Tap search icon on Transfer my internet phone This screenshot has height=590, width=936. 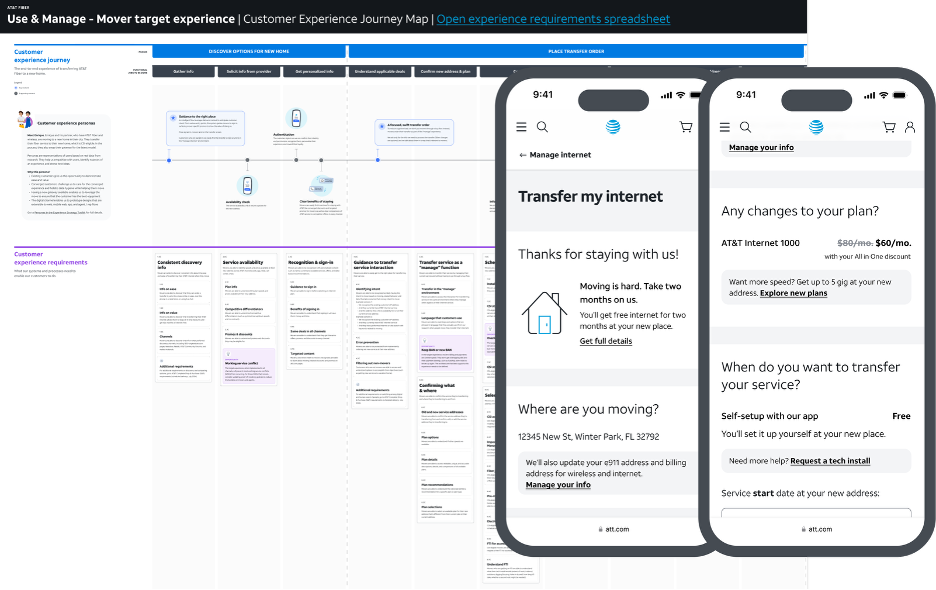tap(542, 127)
